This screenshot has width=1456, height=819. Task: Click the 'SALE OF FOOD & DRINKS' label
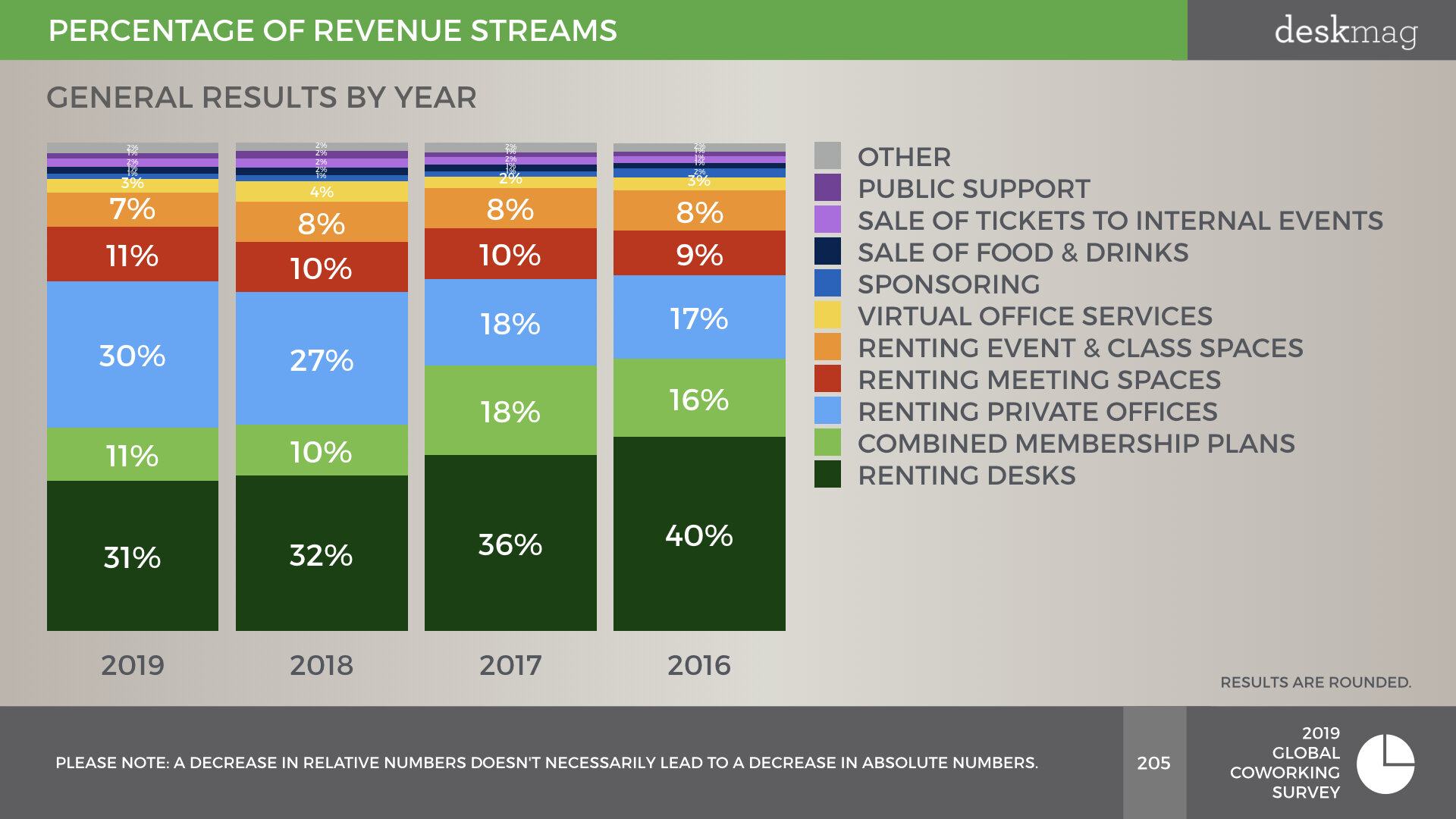tap(1023, 253)
